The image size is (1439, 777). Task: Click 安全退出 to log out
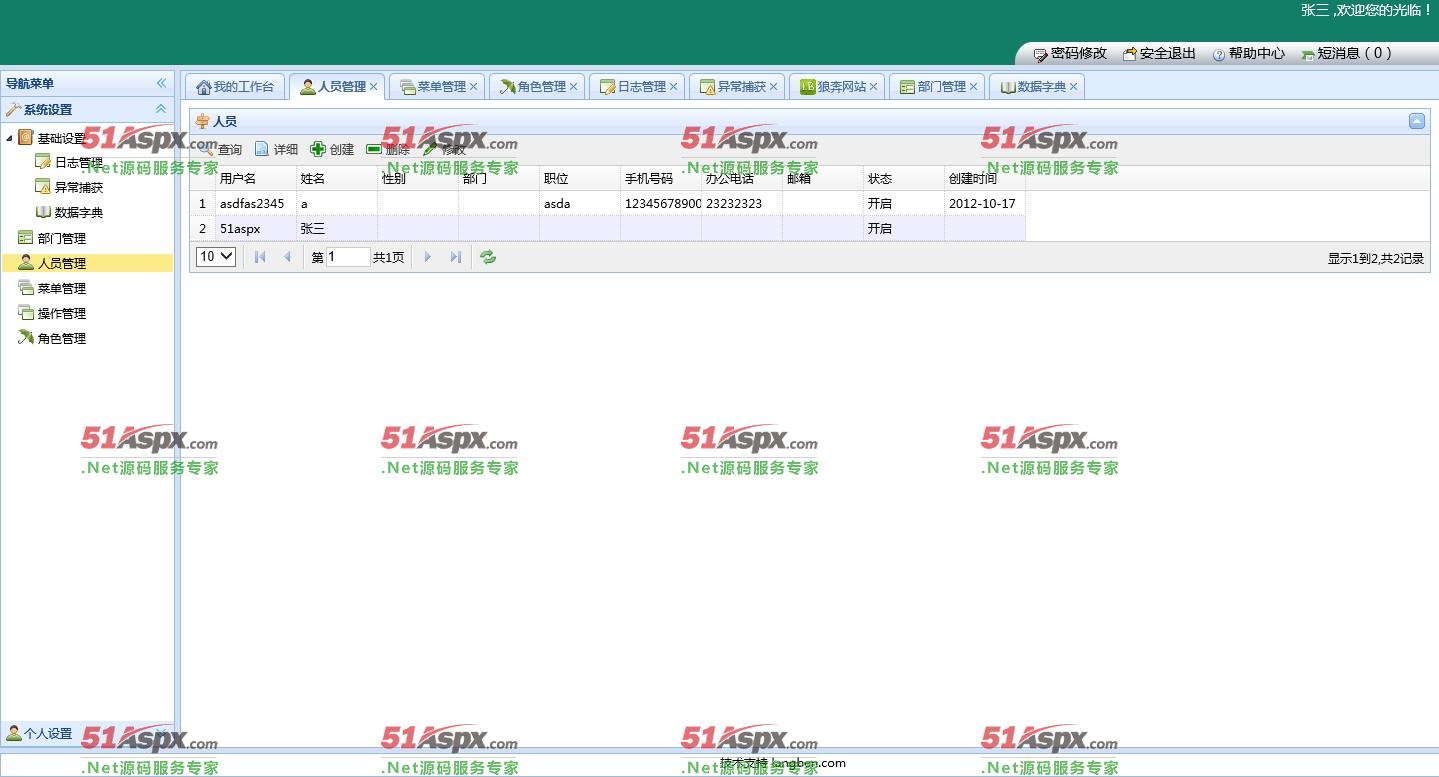1159,54
